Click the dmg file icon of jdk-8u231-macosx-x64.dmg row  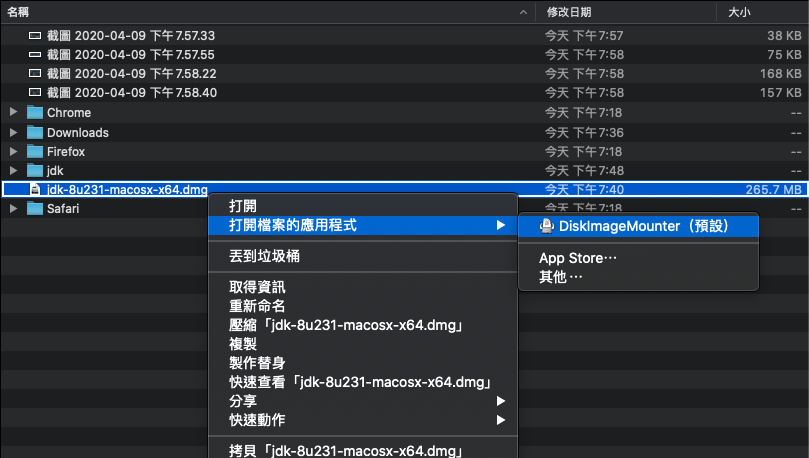[x=35, y=189]
